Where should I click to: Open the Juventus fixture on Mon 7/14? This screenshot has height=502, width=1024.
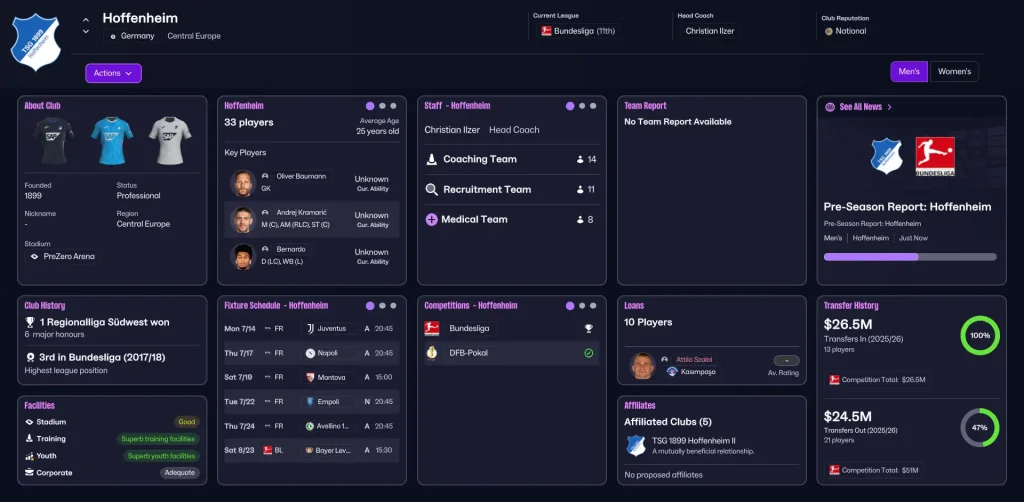tap(312, 328)
